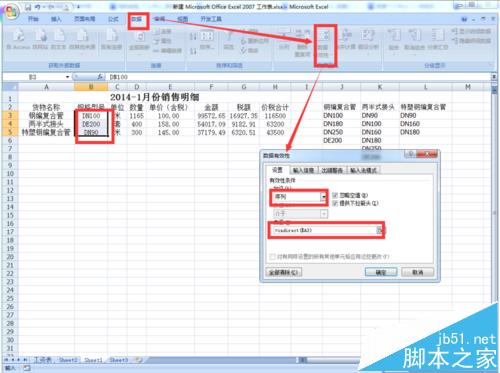This screenshot has width=500, height=373.
Task: Click the 编辑链接 (Edit Links) ribbon item
Action: pos(168,50)
